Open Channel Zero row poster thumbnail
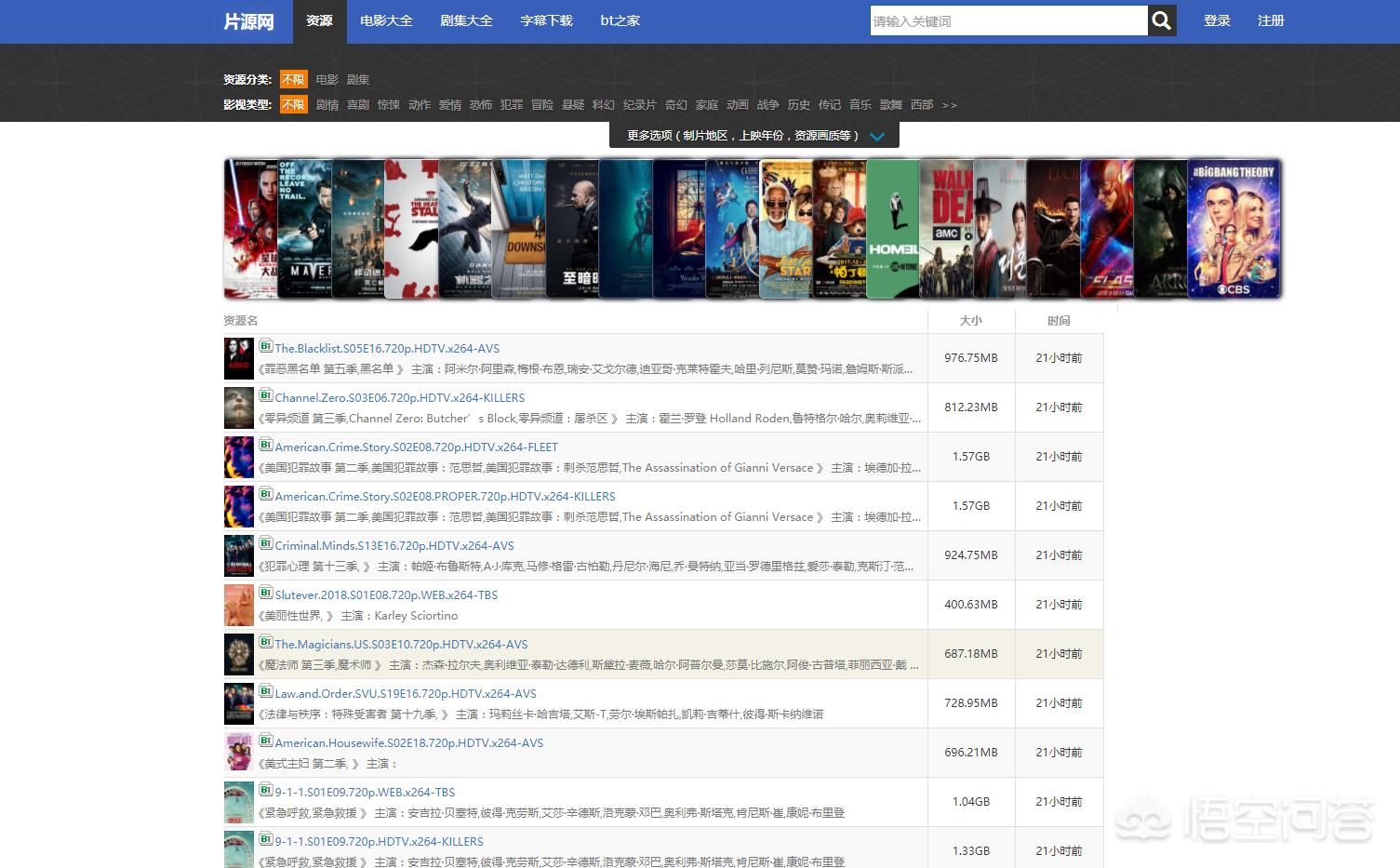The height and width of the screenshot is (868, 1400). point(239,407)
